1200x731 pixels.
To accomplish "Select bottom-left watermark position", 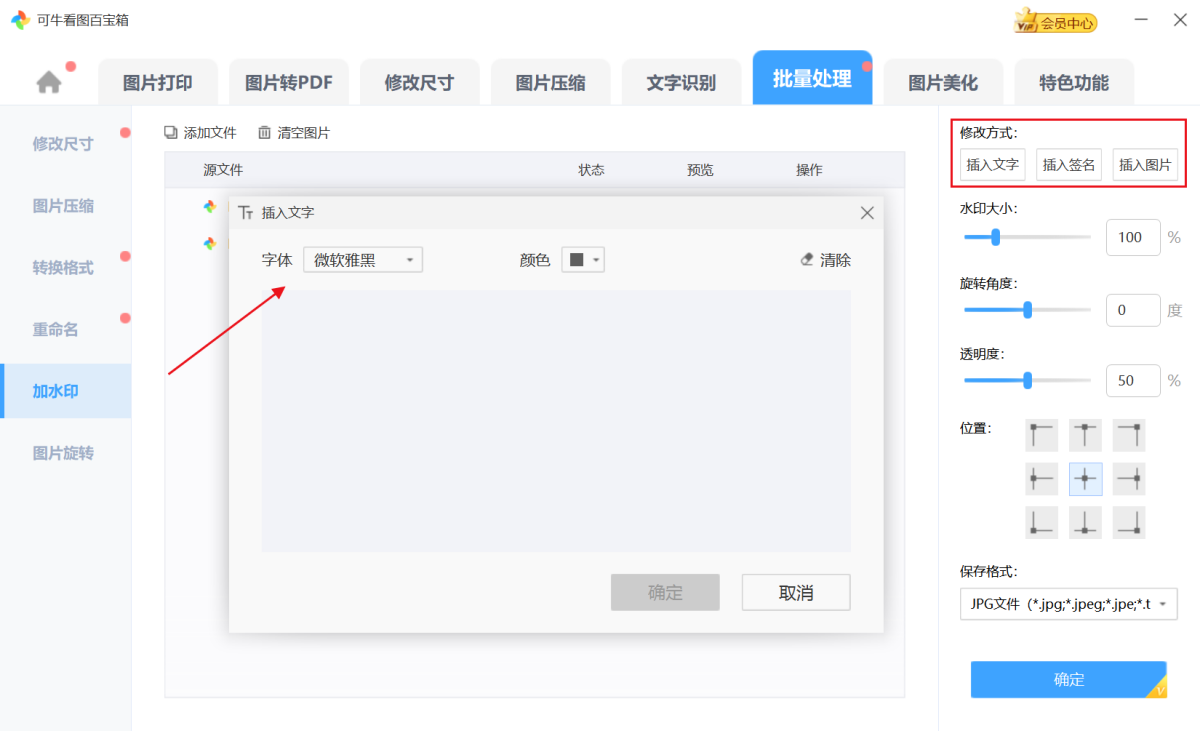I will (x=1042, y=523).
